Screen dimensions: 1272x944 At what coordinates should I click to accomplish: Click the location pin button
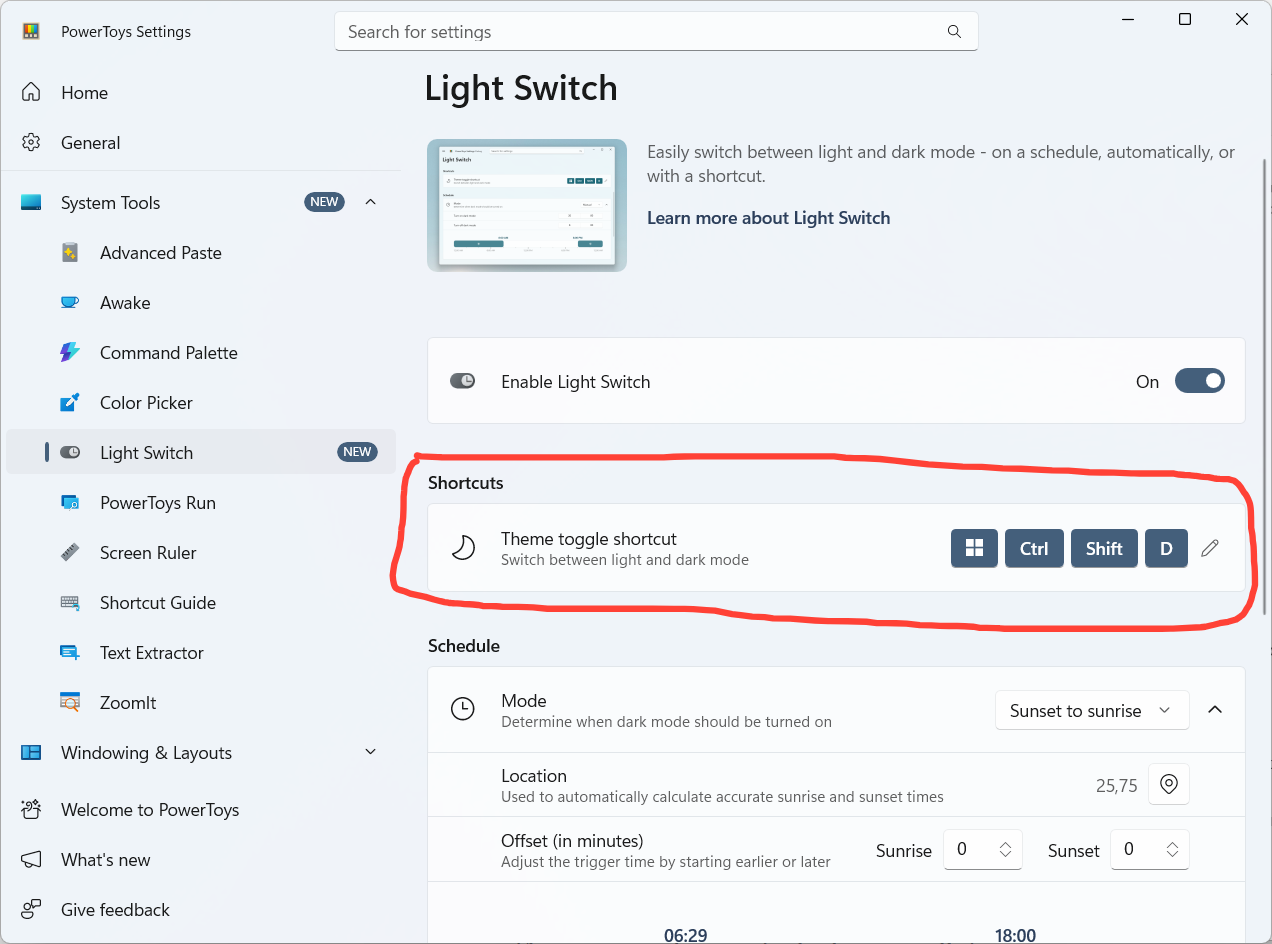[x=1168, y=785]
